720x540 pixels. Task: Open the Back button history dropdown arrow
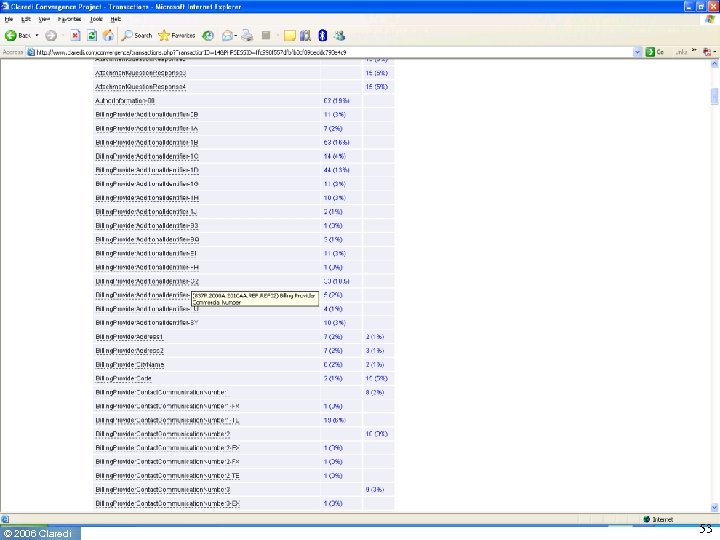37,35
